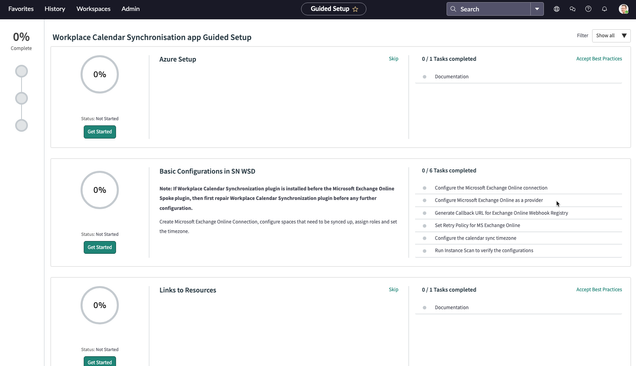Skip the Azure Setup section
Image resolution: width=636 pixels, height=366 pixels.
click(393, 59)
